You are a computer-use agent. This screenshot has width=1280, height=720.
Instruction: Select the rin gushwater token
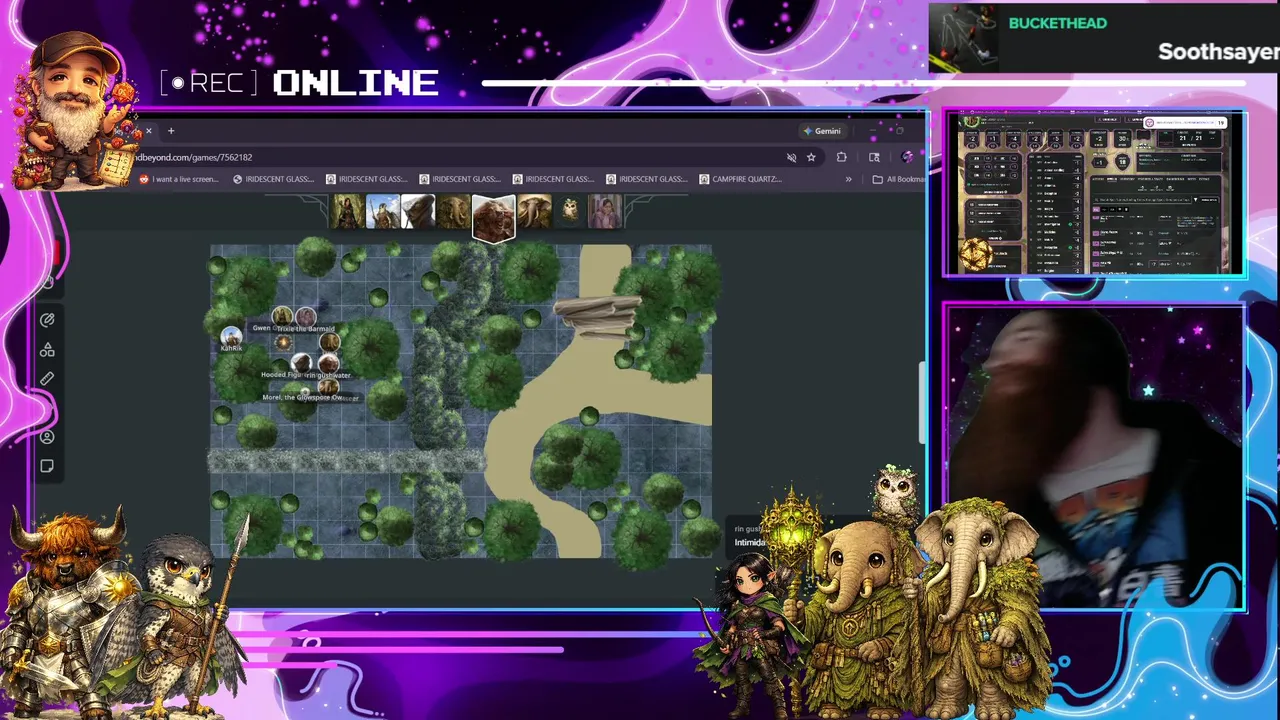click(x=329, y=364)
